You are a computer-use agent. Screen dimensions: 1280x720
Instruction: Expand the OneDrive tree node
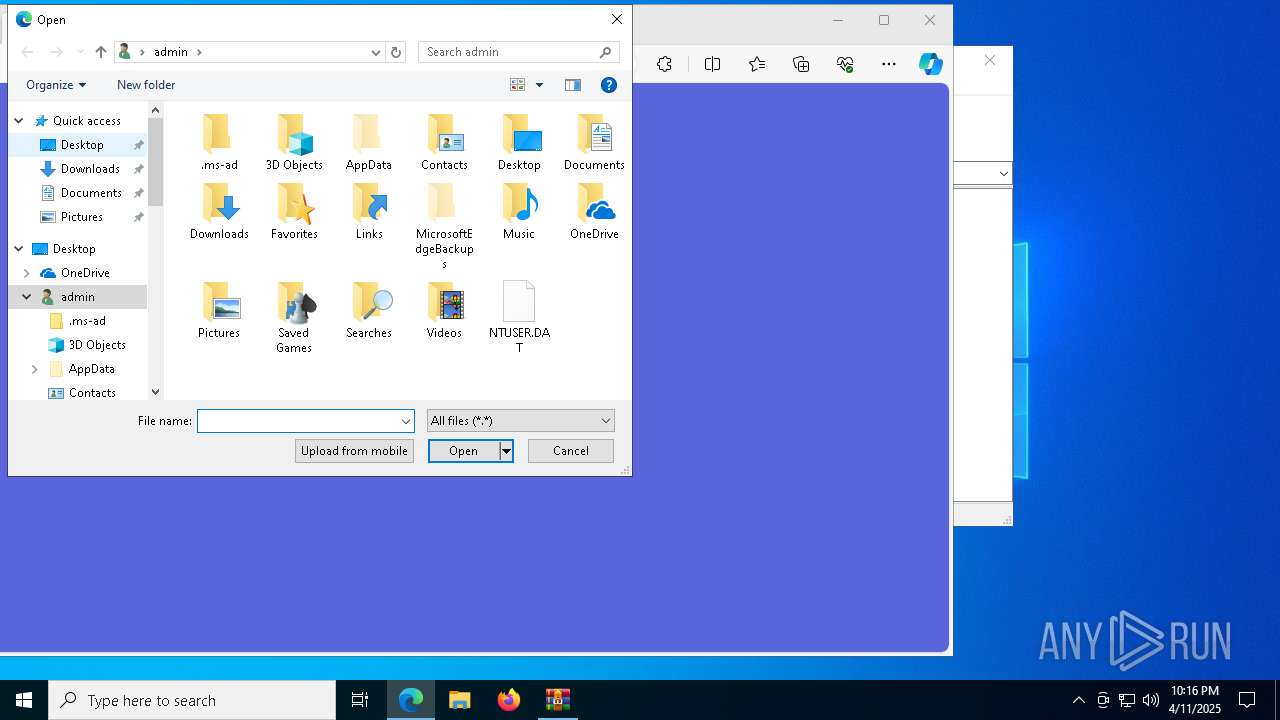(x=27, y=273)
